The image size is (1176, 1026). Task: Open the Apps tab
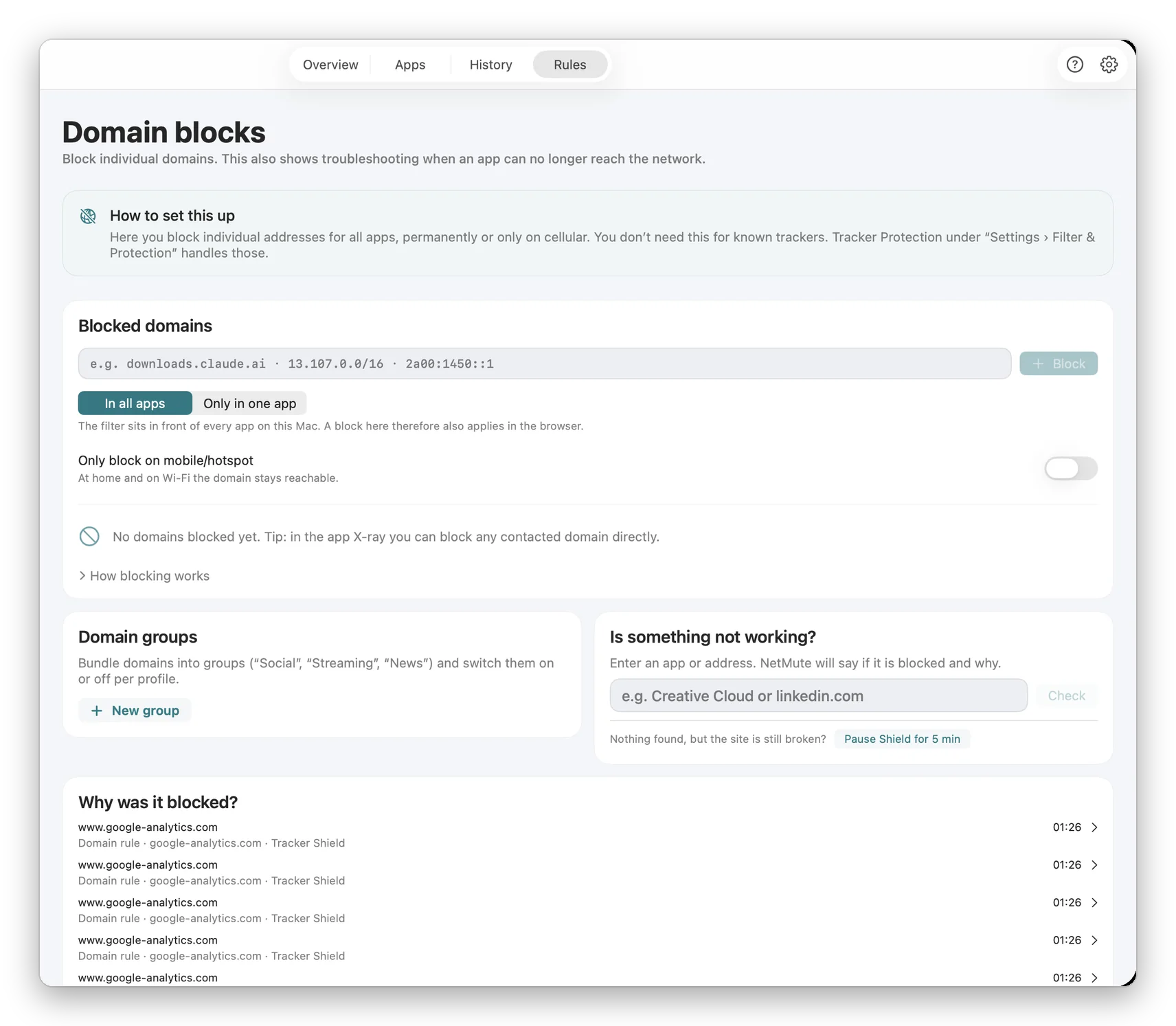click(410, 65)
